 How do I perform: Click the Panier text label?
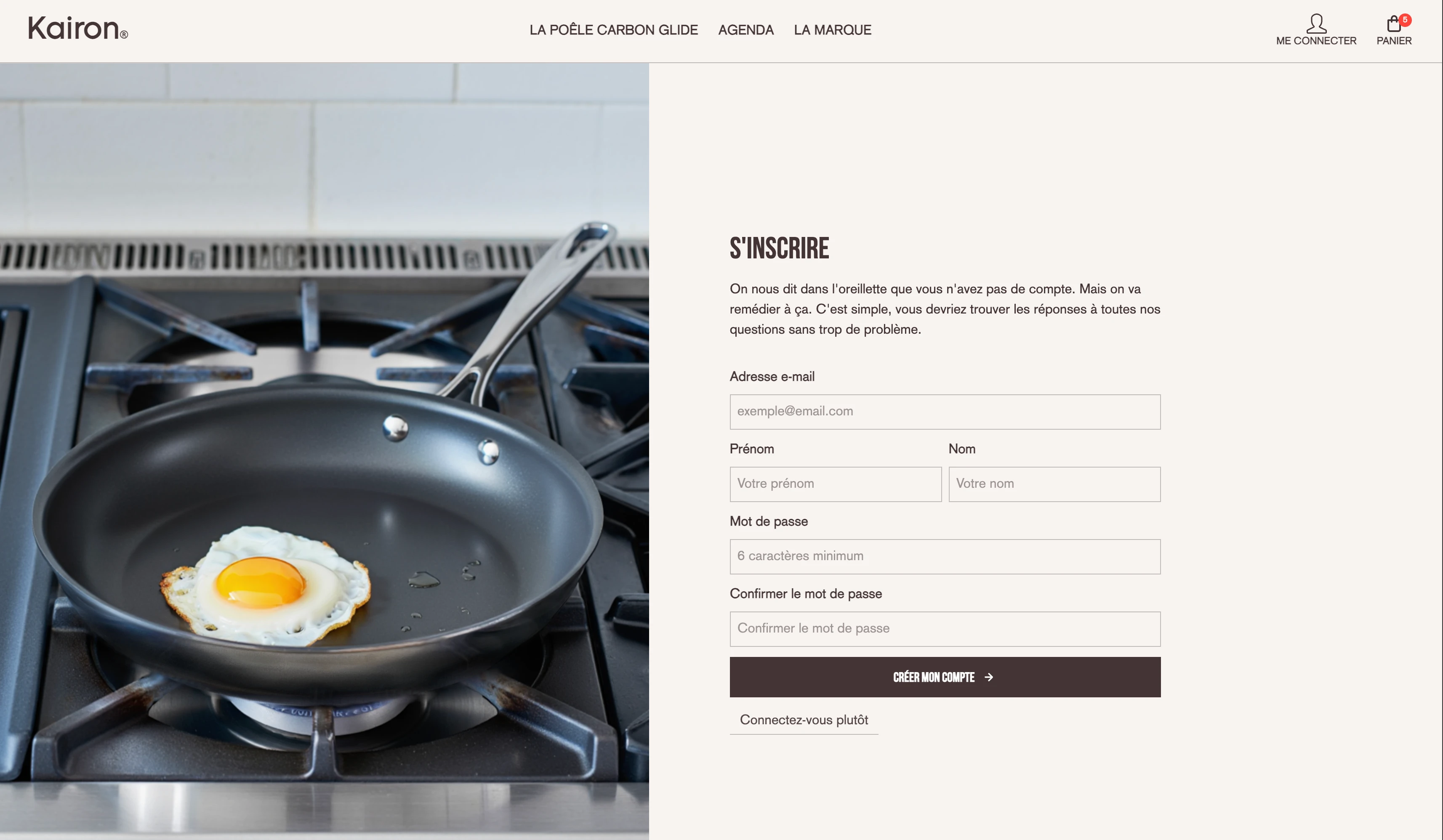(x=1394, y=41)
